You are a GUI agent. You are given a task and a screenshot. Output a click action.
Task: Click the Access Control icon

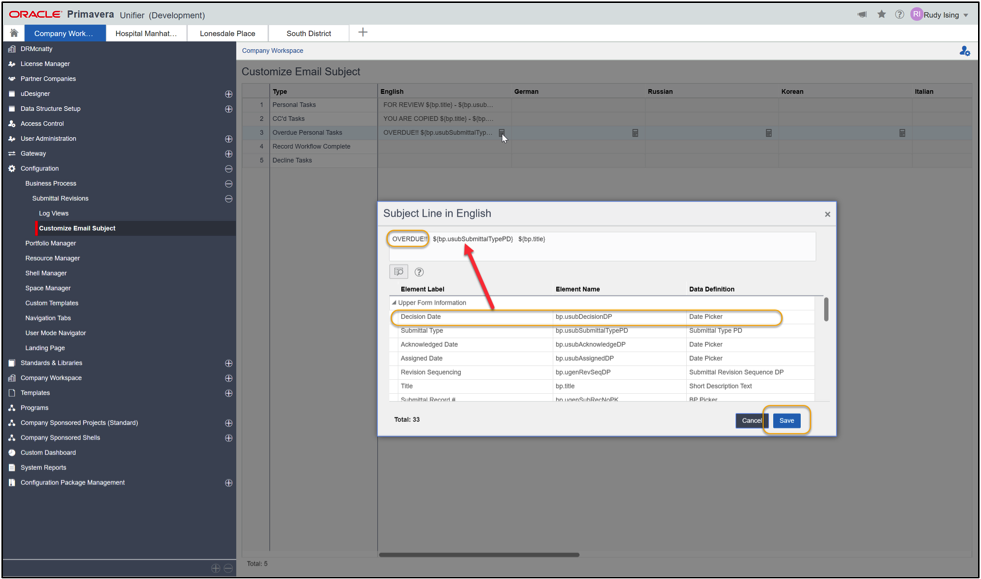[x=12, y=124]
